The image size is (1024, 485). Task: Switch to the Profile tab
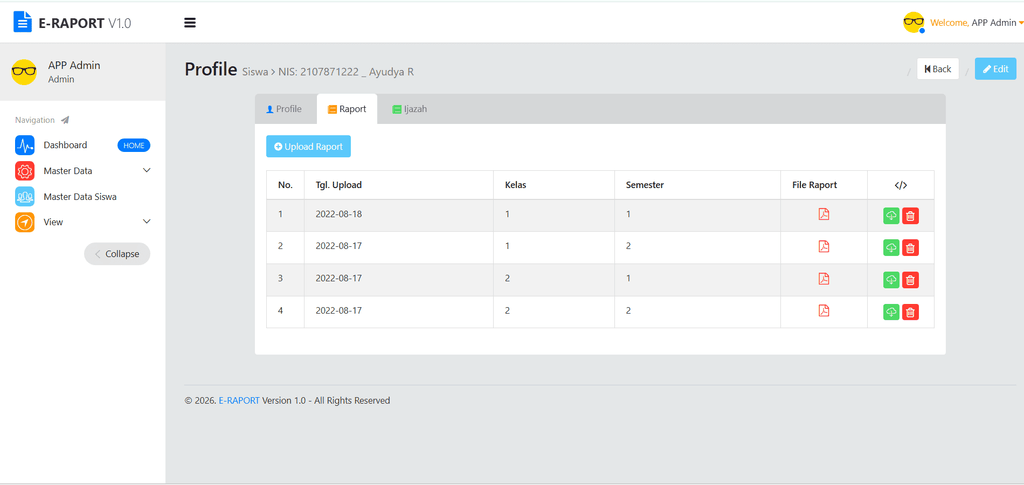click(284, 109)
